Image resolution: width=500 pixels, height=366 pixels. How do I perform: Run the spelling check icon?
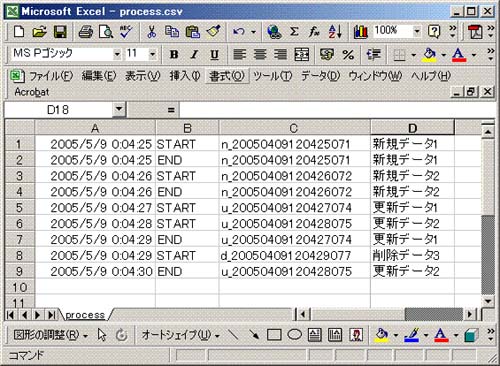[x=126, y=32]
